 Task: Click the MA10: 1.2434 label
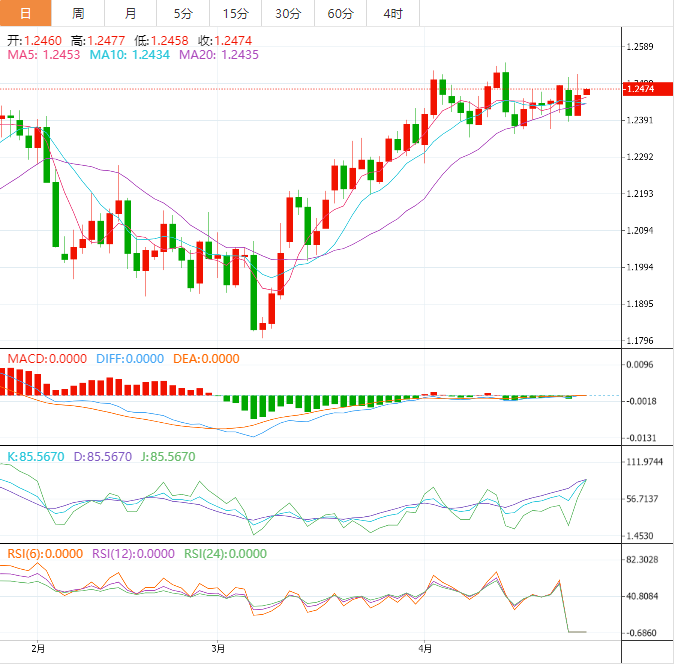[x=130, y=55]
